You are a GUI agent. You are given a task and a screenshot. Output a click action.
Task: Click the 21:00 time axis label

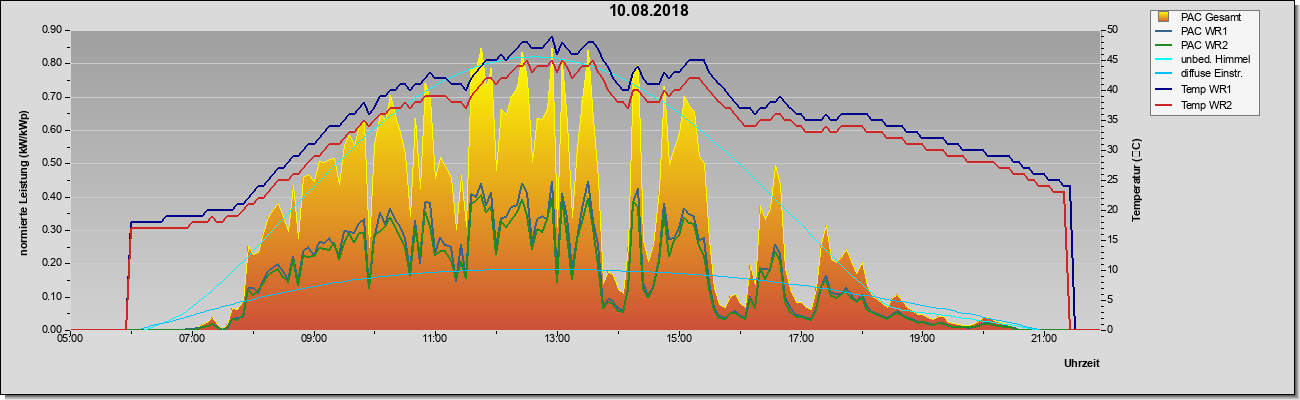pyautogui.click(x=1043, y=339)
